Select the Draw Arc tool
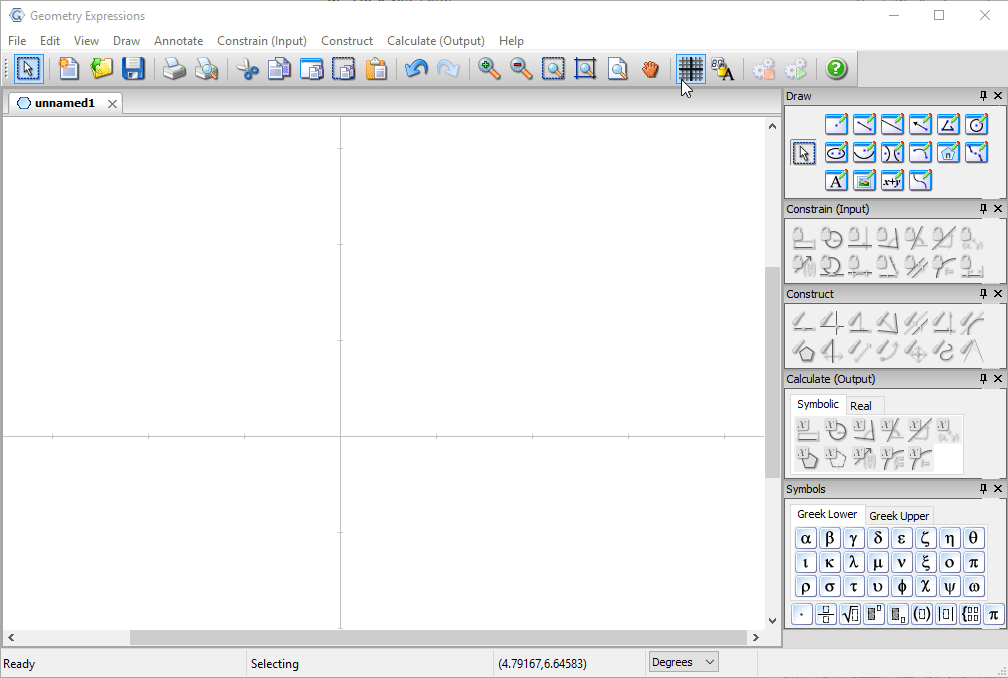The image size is (1008, 678). coord(920,153)
